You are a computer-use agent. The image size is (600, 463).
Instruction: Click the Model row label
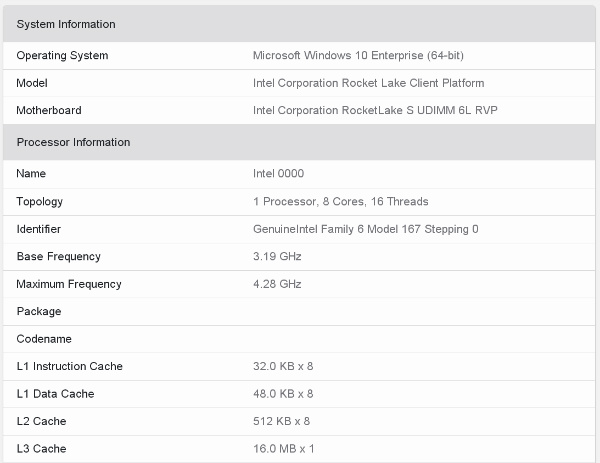(32, 83)
